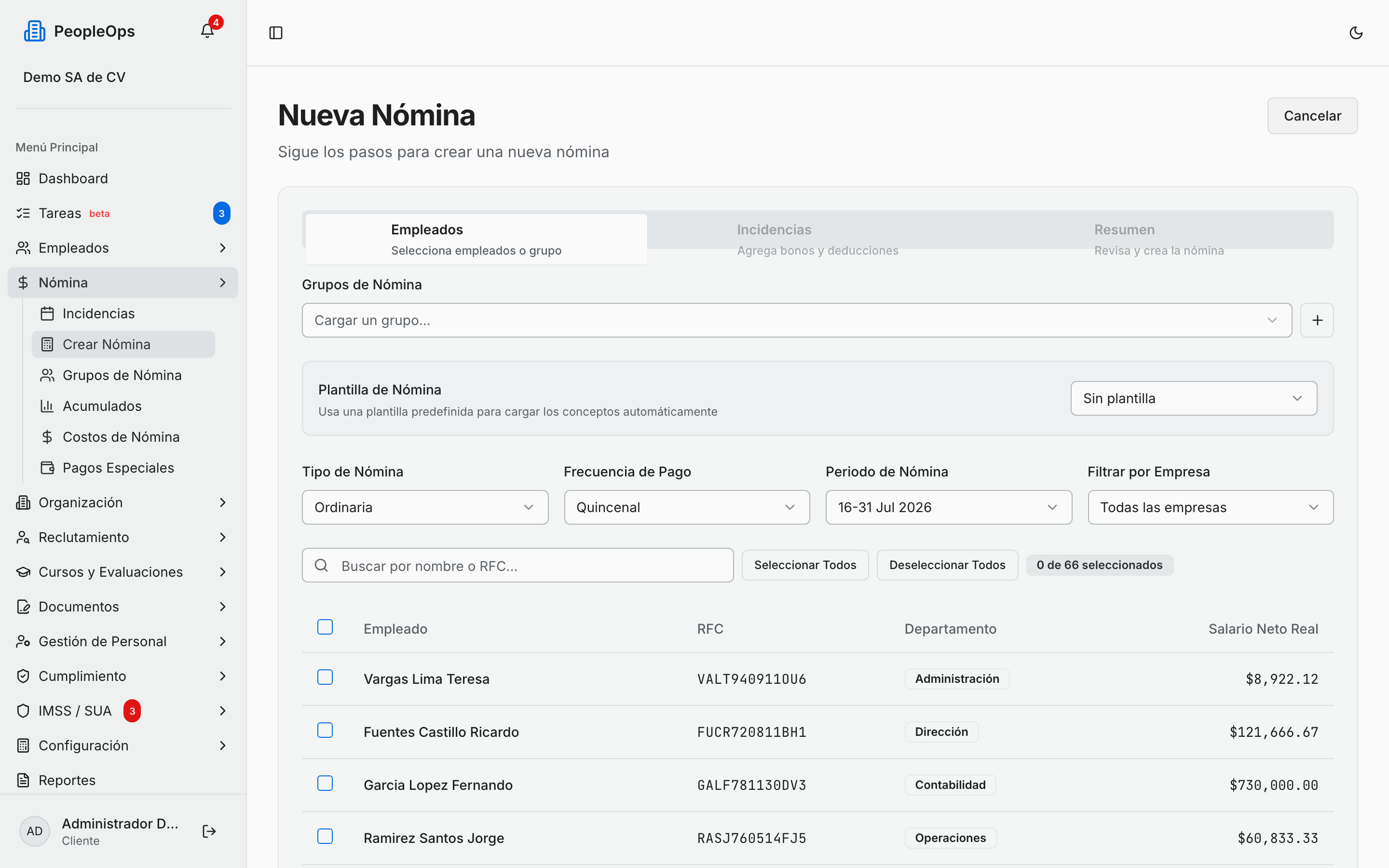
Task: Click the Incidencias calendar icon
Action: [x=47, y=313]
